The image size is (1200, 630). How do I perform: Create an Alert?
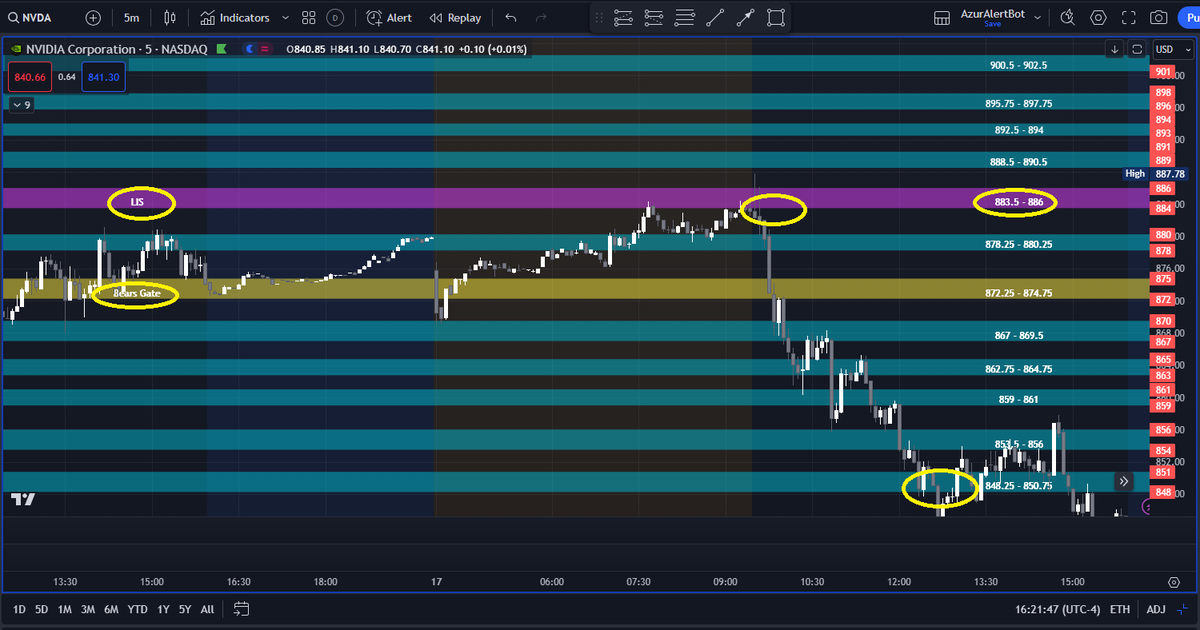click(389, 17)
